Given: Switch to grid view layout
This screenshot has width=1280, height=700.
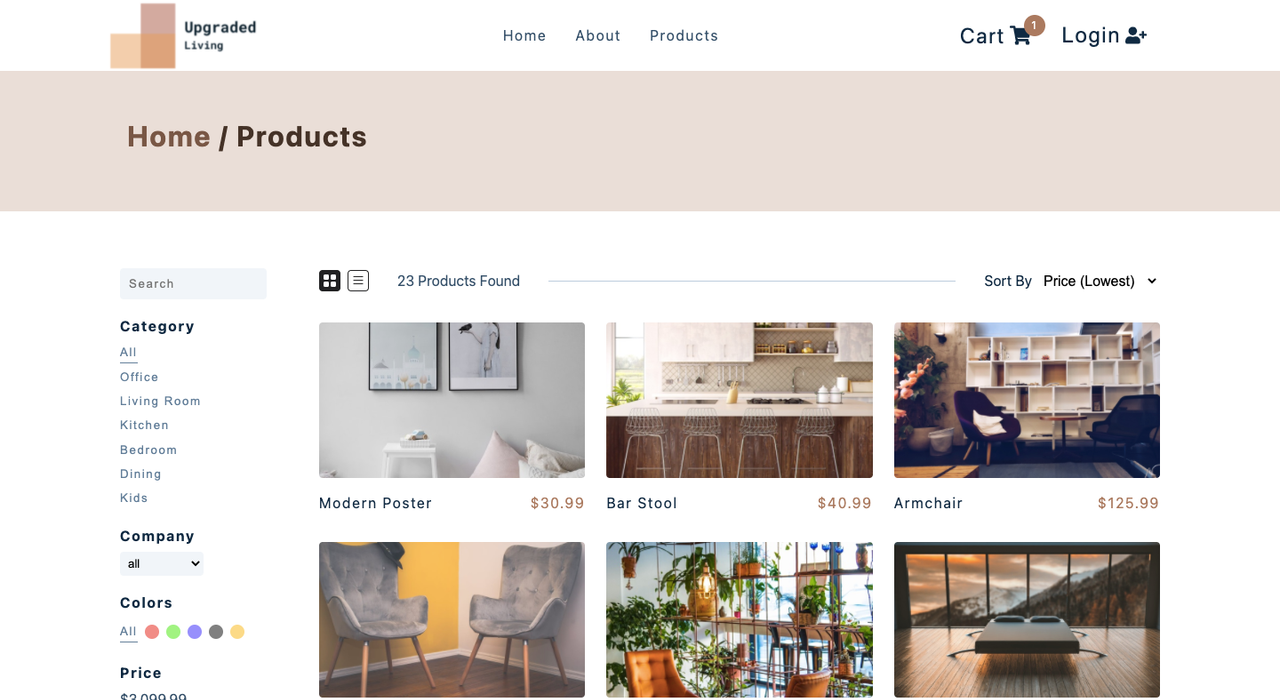Looking at the screenshot, I should tap(330, 281).
